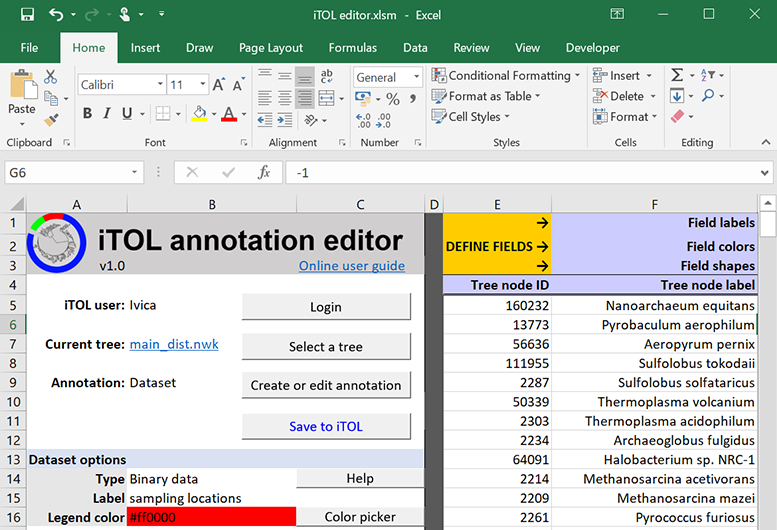Click the Merge & Center icon

coord(326,98)
